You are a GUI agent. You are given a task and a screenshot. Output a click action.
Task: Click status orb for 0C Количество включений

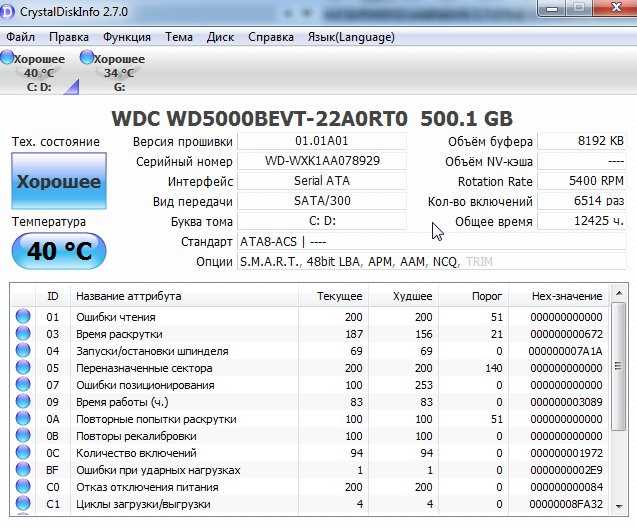coord(23,453)
